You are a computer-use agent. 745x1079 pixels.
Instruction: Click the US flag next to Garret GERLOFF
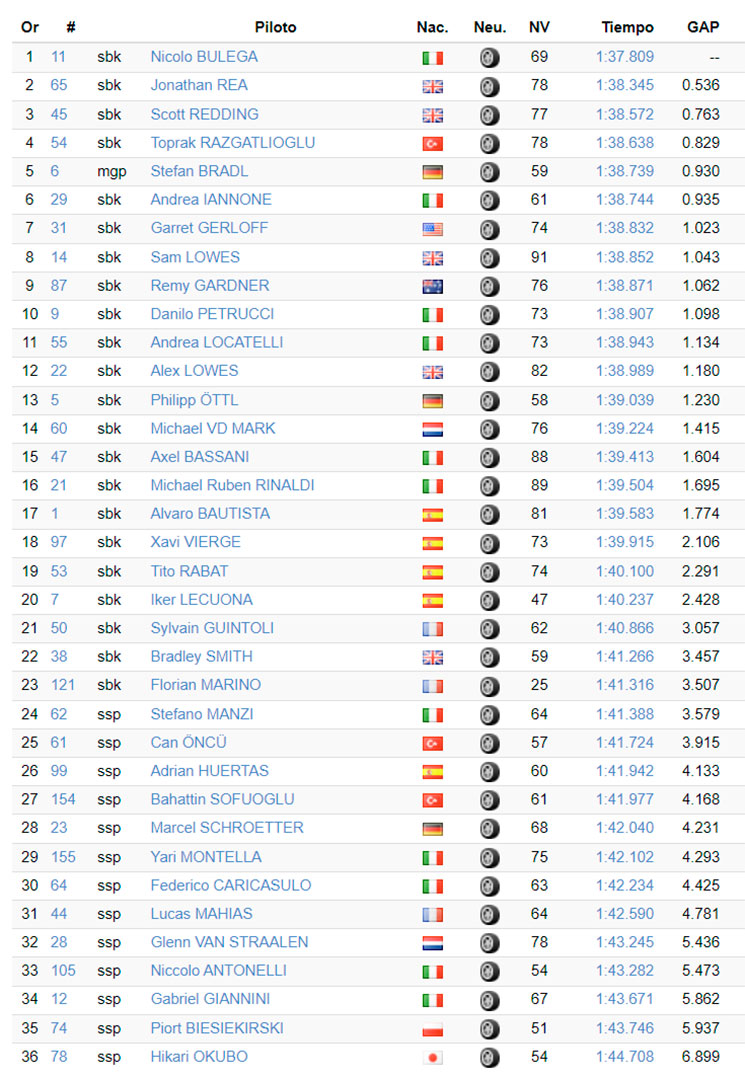pyautogui.click(x=432, y=229)
